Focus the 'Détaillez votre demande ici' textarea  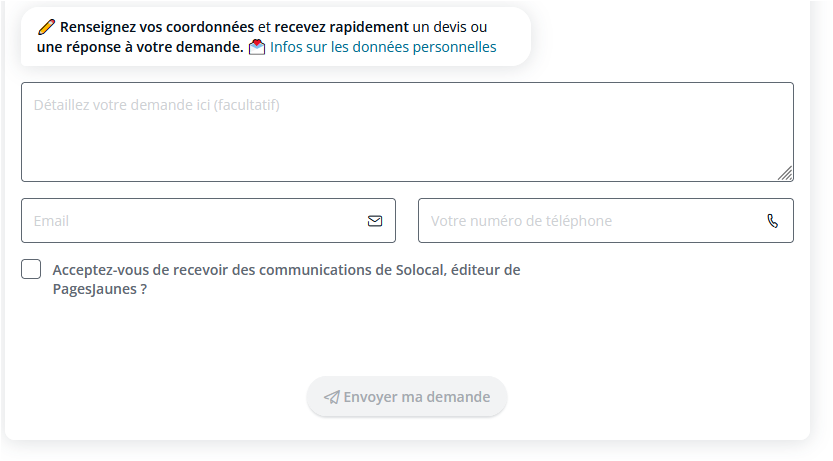tap(407, 132)
